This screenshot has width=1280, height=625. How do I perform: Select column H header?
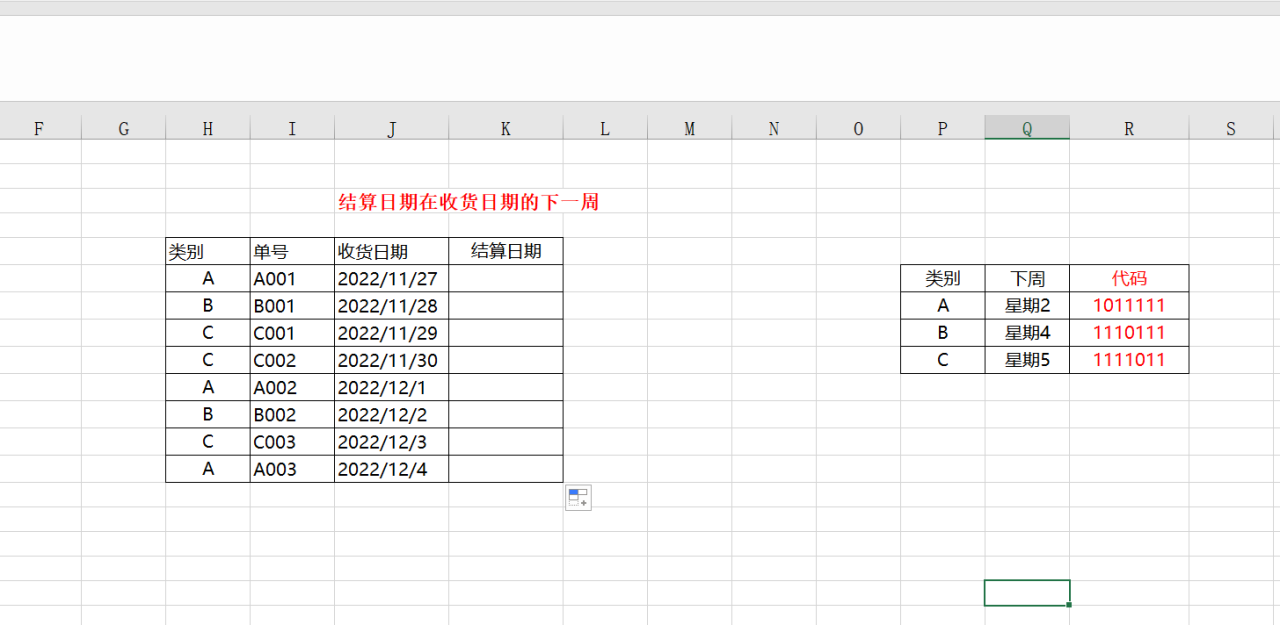(x=208, y=128)
